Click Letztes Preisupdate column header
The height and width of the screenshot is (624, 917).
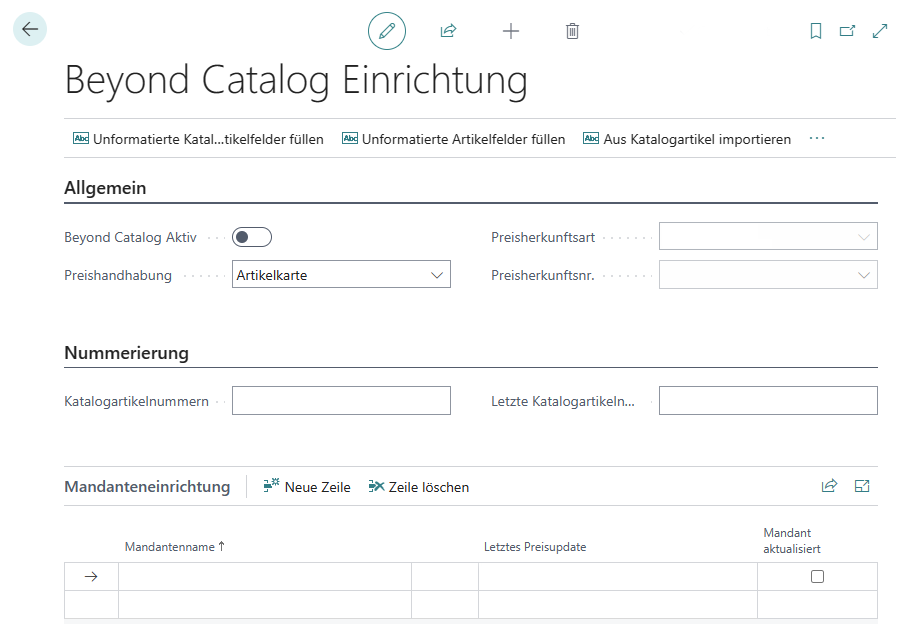click(x=535, y=547)
